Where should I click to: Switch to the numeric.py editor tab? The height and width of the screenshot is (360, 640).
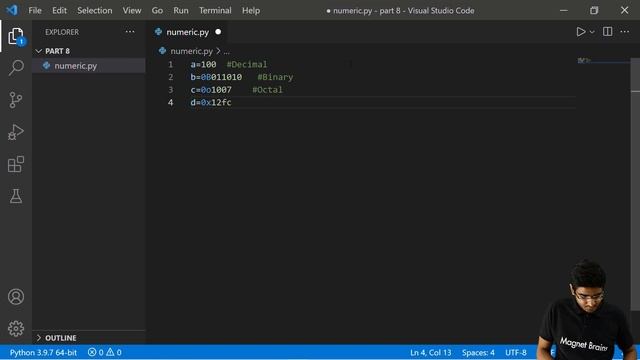tap(188, 32)
